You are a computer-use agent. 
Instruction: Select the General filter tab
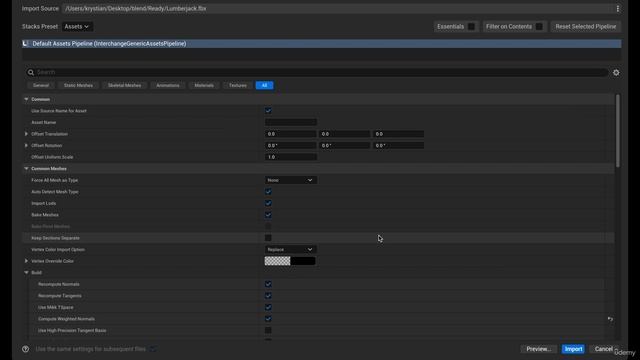(x=41, y=85)
